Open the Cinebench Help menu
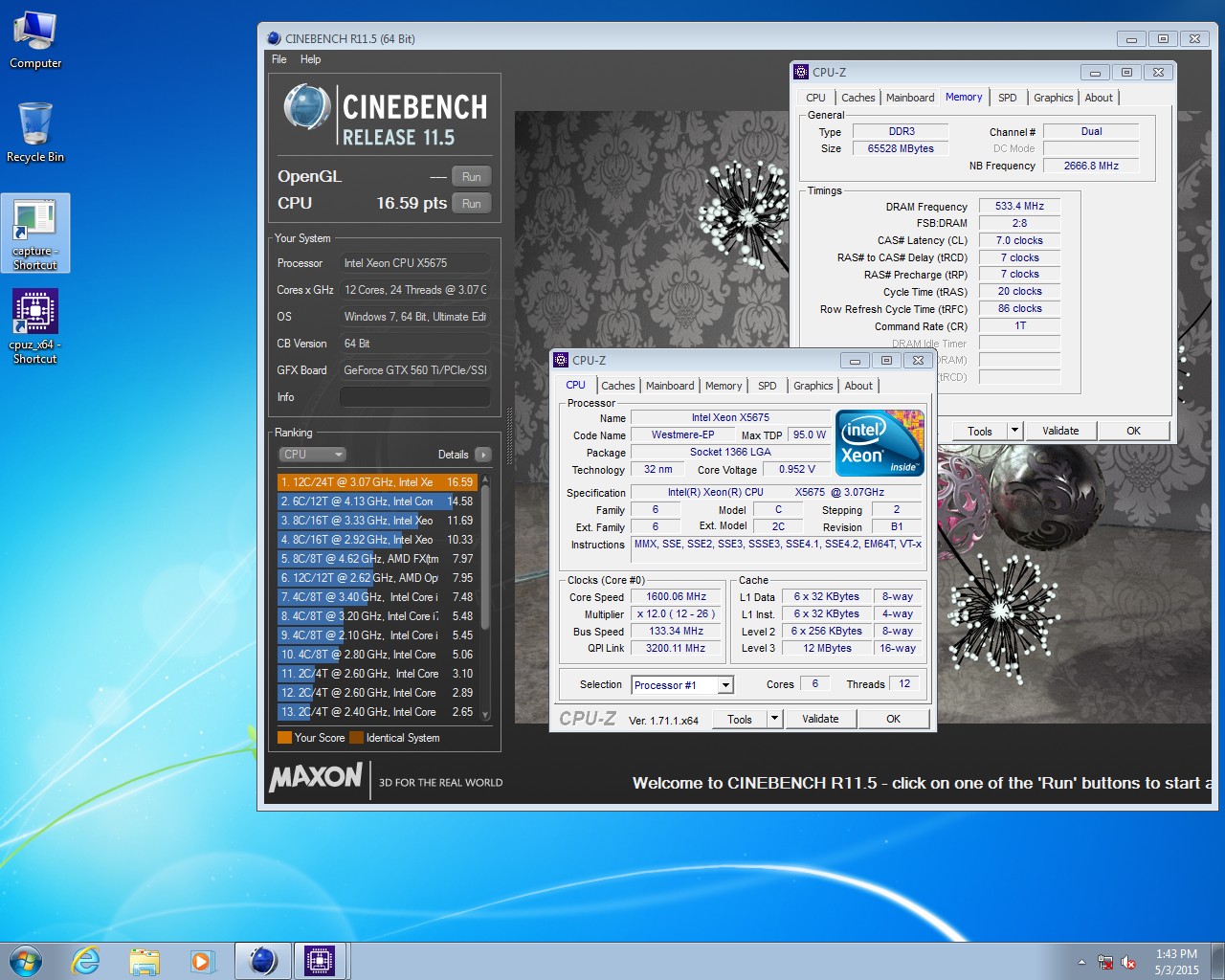The image size is (1225, 980). tap(310, 59)
